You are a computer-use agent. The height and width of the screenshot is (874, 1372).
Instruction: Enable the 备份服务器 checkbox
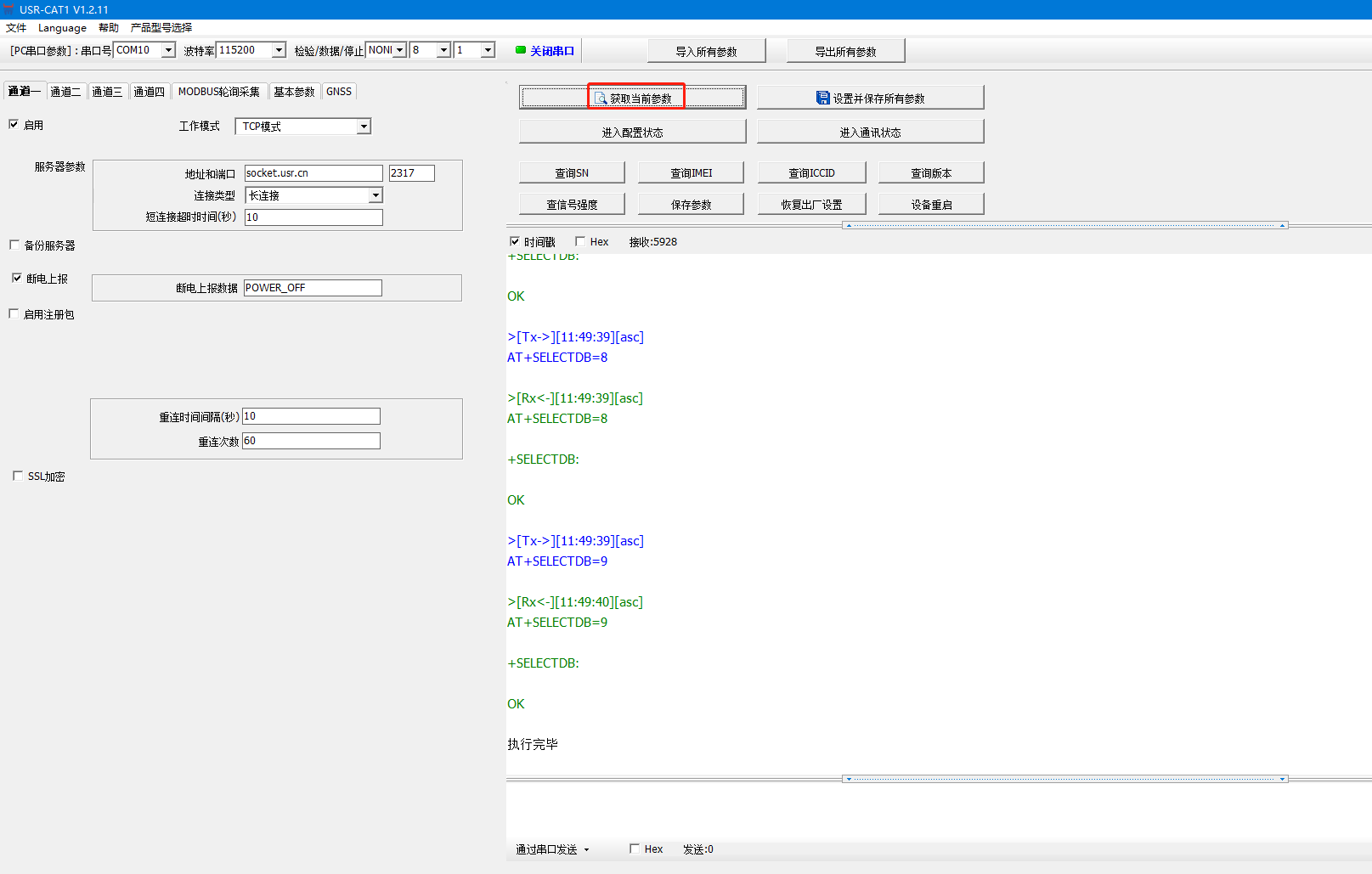click(x=14, y=245)
